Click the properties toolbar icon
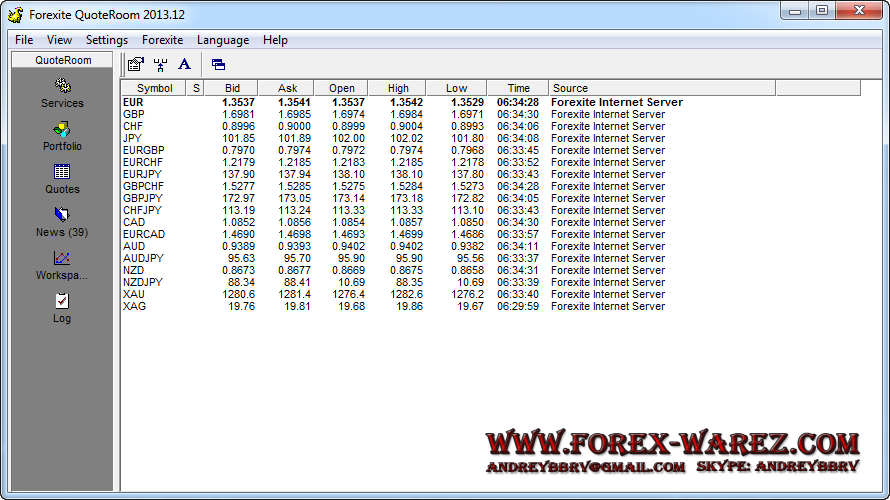This screenshot has height=500, width=890. (135, 64)
